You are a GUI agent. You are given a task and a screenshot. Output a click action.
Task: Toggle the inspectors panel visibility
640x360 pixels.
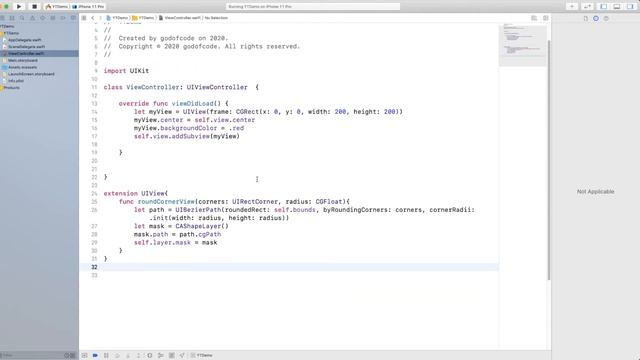pyautogui.click(x=630, y=7)
